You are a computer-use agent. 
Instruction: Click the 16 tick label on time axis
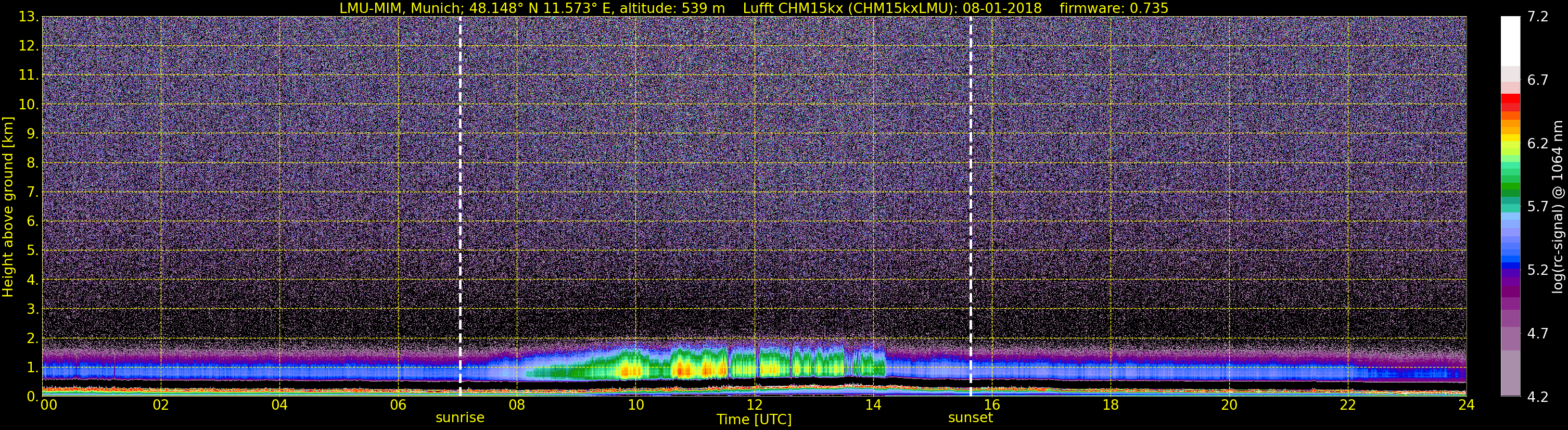tap(991, 406)
